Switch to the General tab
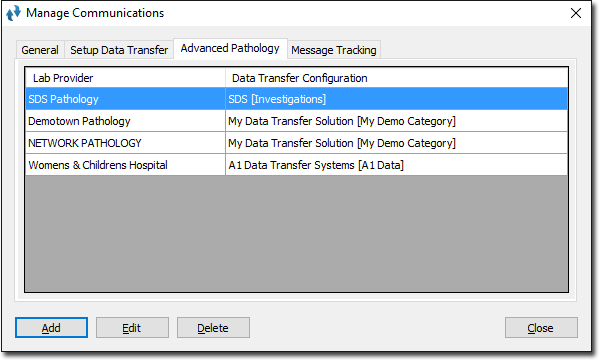The width and height of the screenshot is (599, 360). point(40,50)
